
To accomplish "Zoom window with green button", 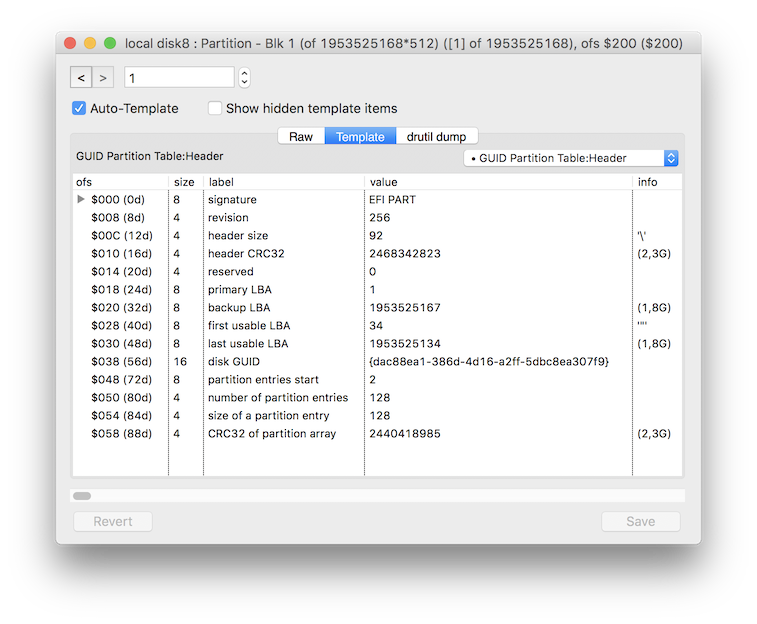I will [110, 43].
